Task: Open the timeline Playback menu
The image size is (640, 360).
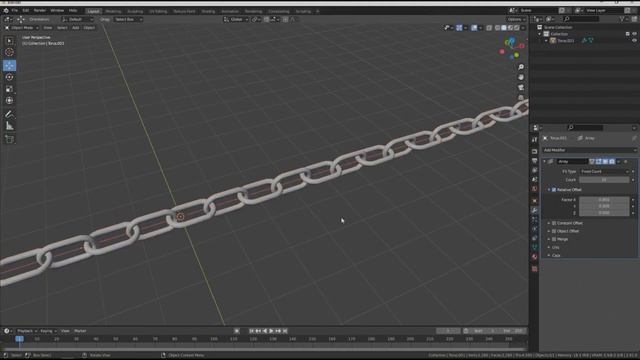Action: point(26,331)
